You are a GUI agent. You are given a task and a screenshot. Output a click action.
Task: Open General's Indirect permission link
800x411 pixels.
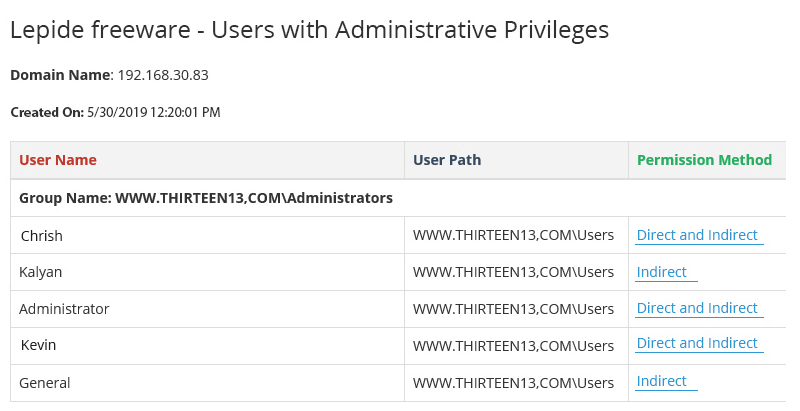coord(661,381)
